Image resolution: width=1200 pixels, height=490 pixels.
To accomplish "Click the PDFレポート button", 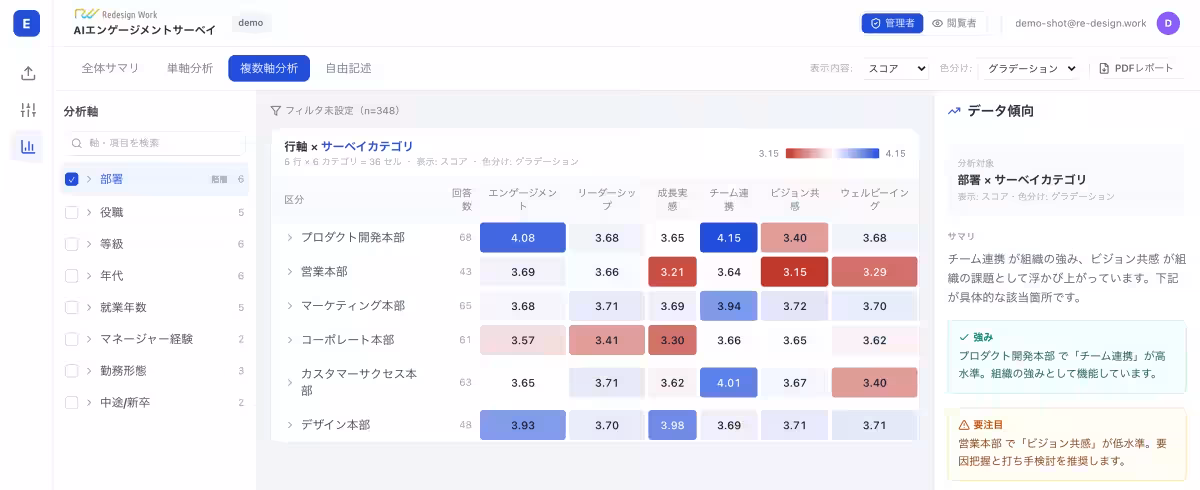I will point(1136,68).
